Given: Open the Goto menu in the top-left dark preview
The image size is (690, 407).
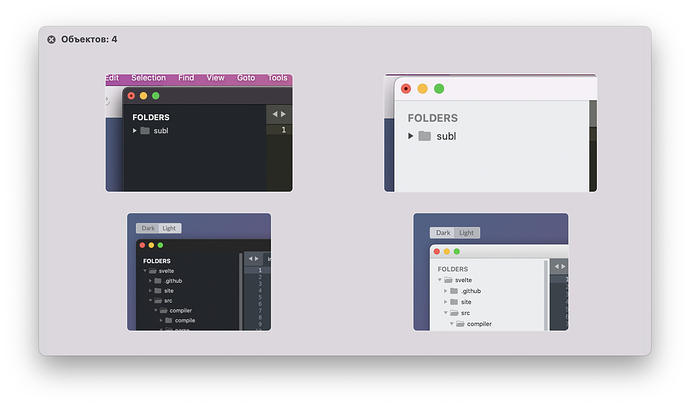Looking at the screenshot, I should click(x=246, y=78).
